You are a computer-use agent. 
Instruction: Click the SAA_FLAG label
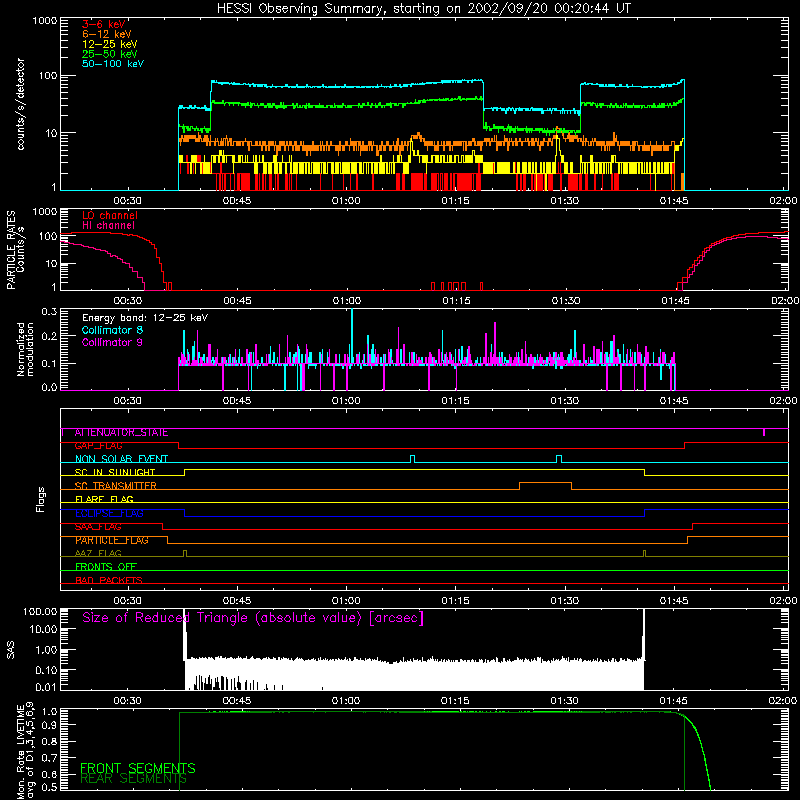coord(98,527)
